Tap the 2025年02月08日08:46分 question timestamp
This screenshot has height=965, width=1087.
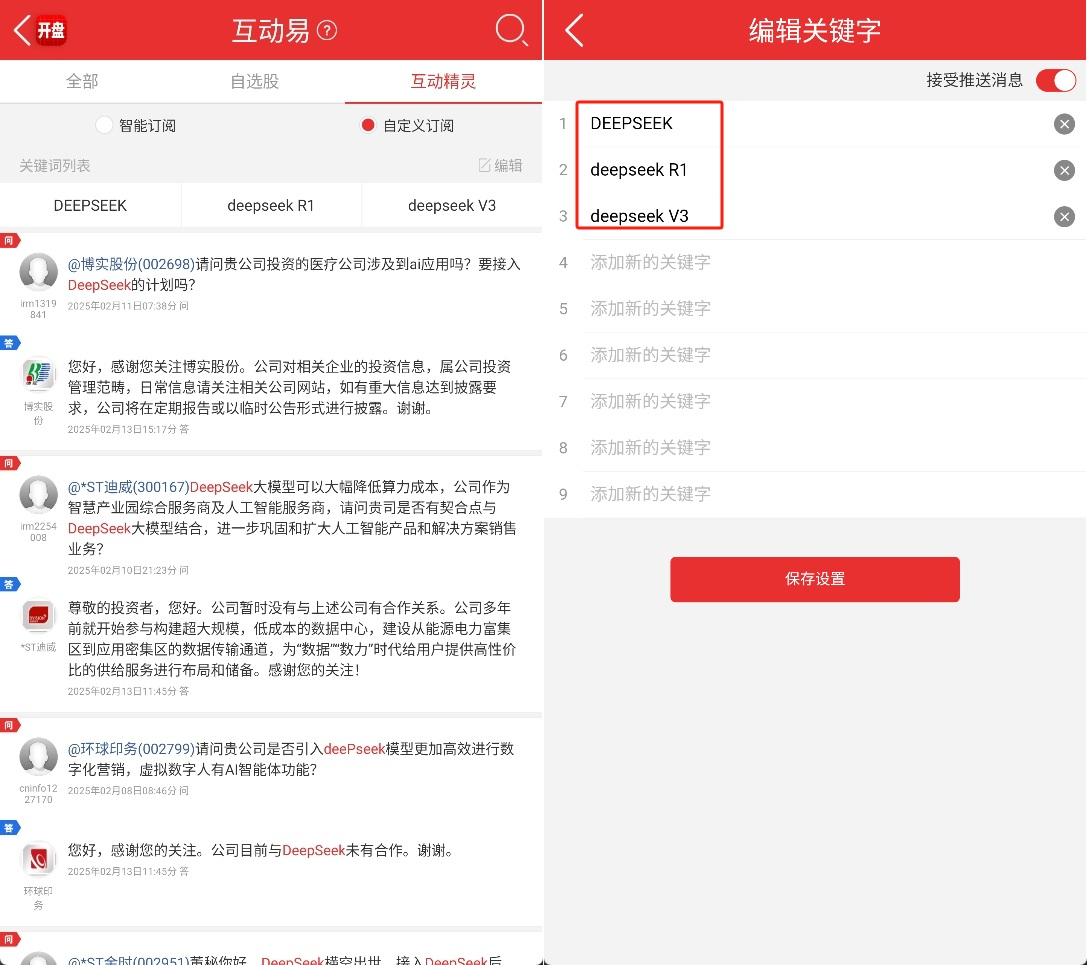pyautogui.click(x=128, y=790)
